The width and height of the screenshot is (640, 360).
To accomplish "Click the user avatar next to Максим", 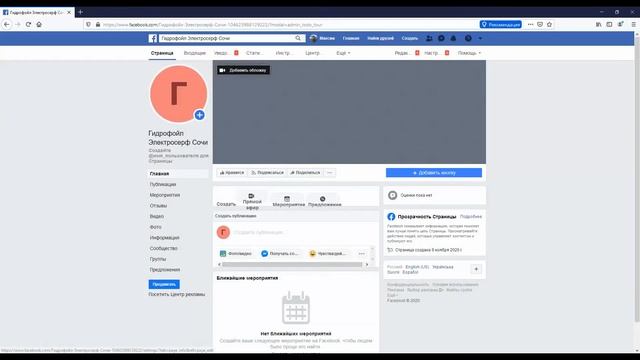I will [313, 38].
